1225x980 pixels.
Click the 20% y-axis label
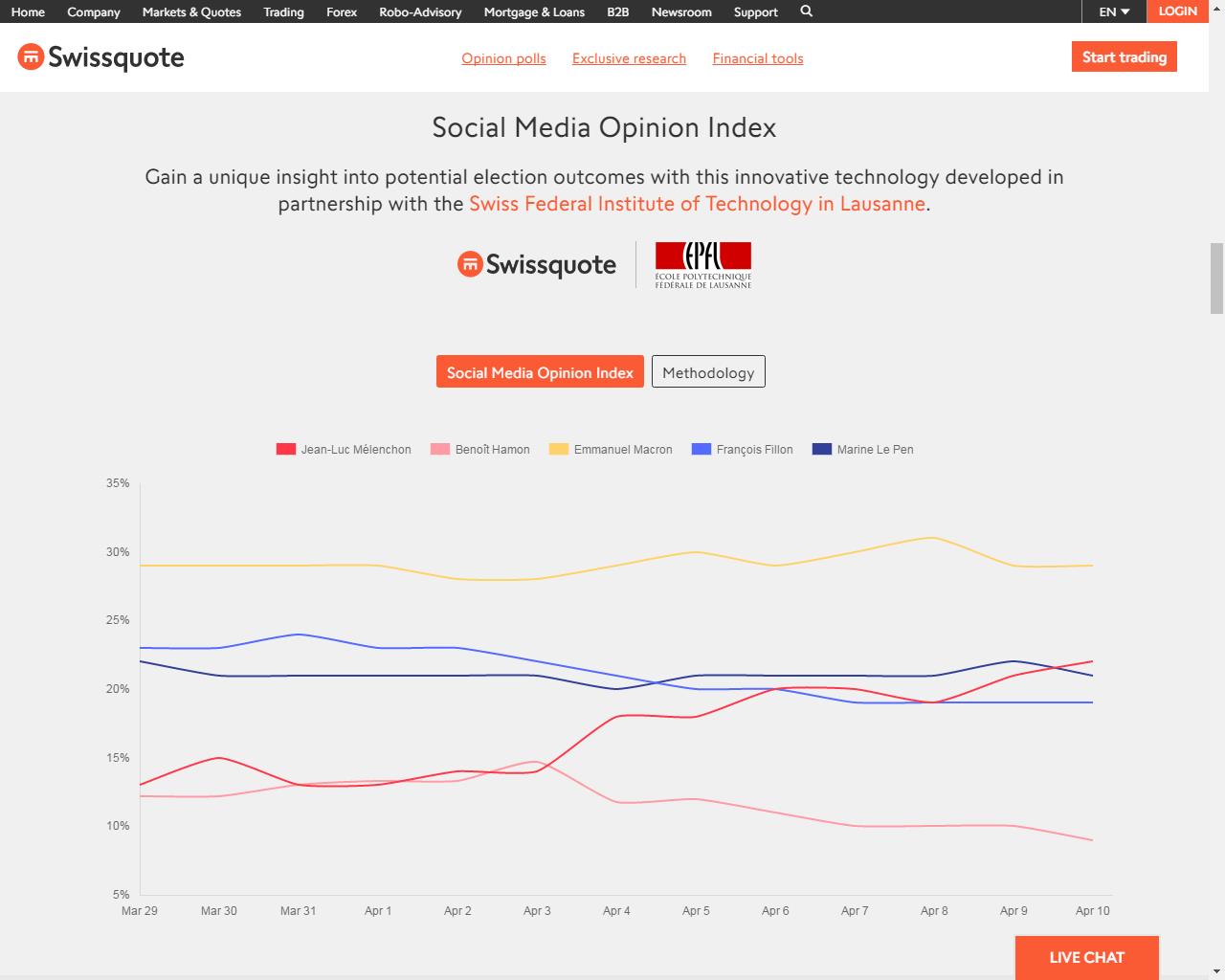click(x=118, y=689)
